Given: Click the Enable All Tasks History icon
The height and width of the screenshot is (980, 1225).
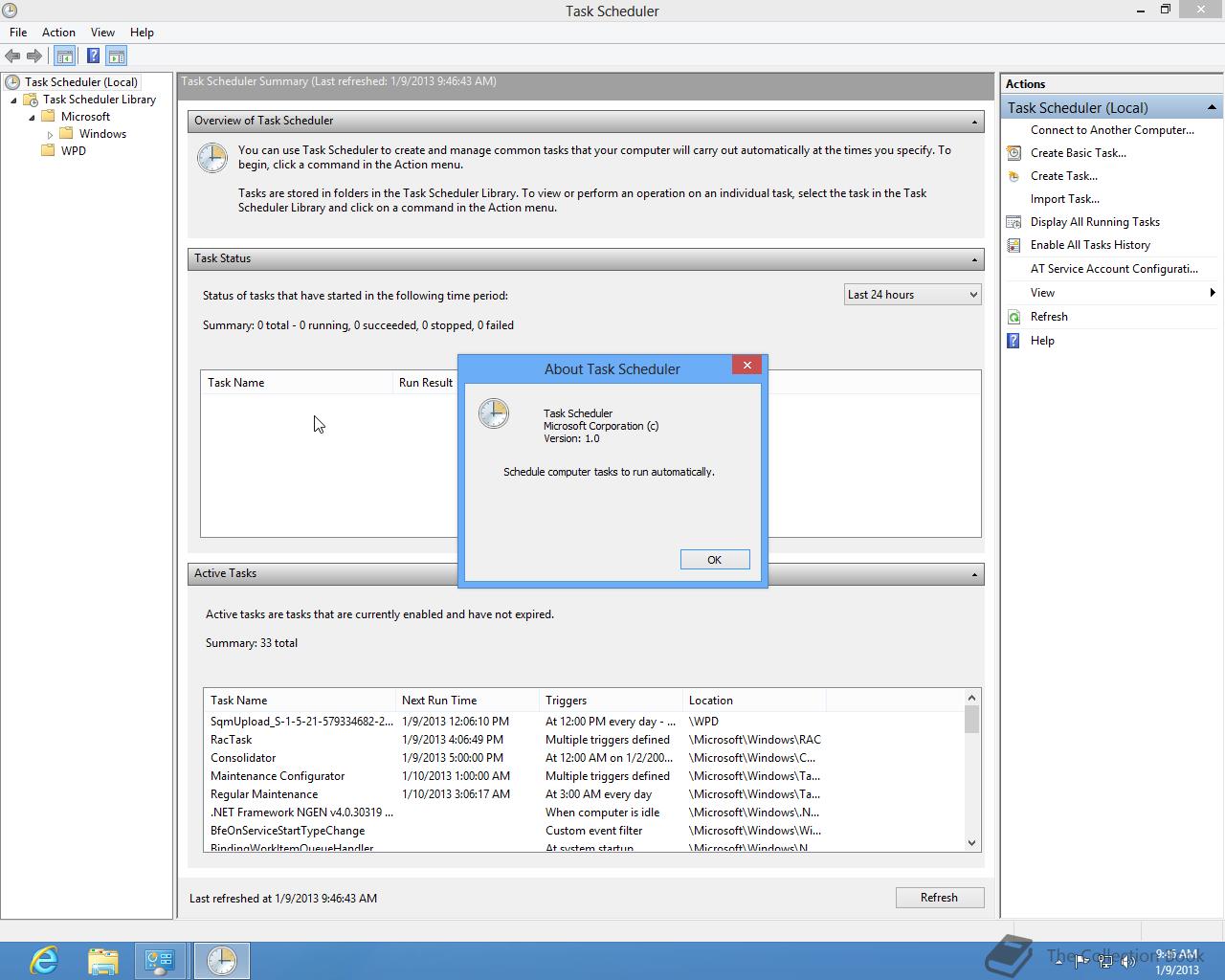Looking at the screenshot, I should coord(1013,245).
